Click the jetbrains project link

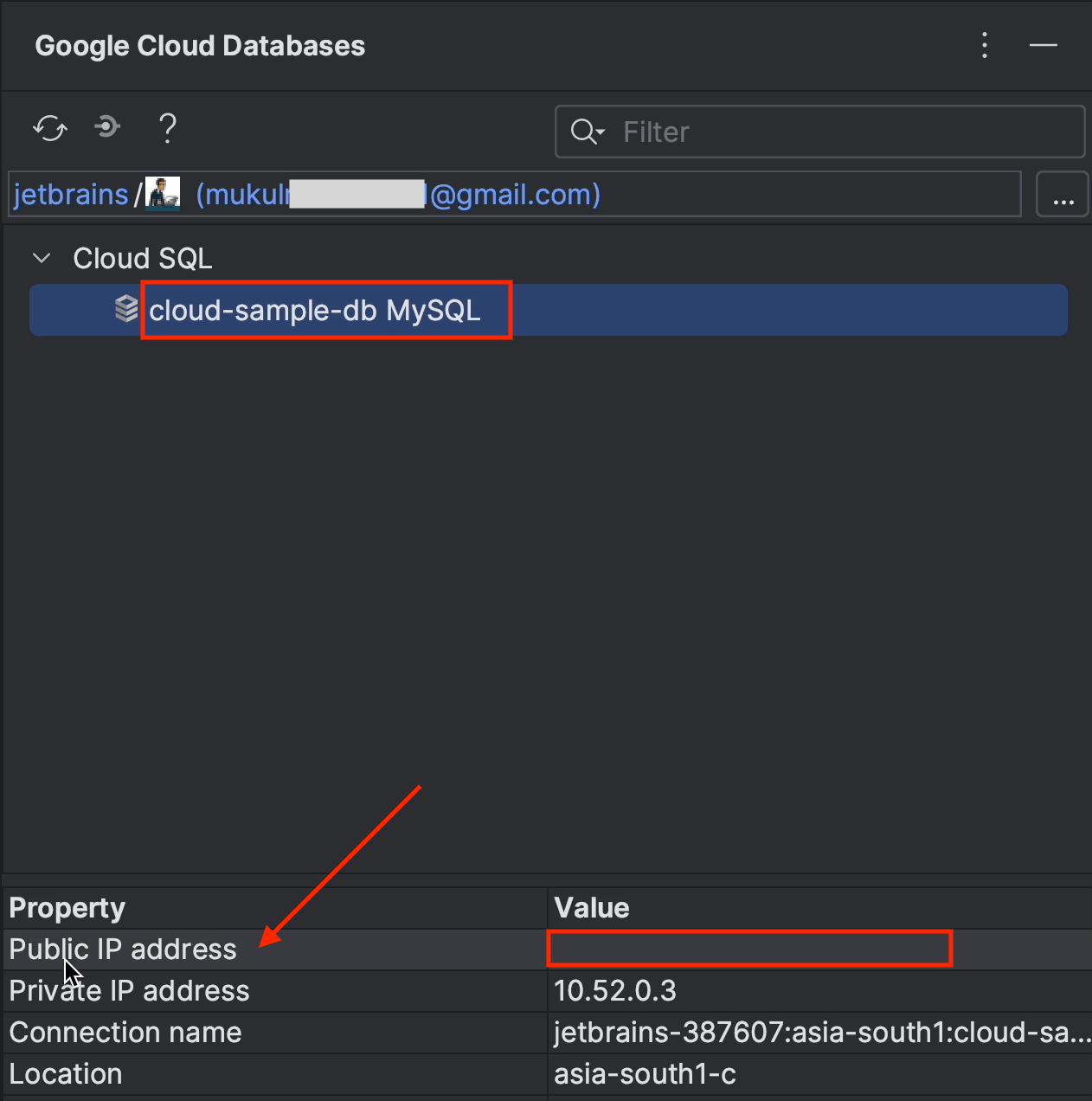[71, 195]
